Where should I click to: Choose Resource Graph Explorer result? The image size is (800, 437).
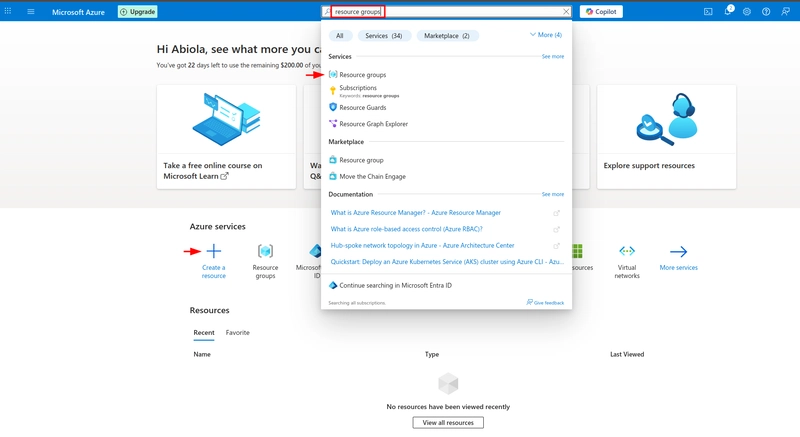(373, 124)
